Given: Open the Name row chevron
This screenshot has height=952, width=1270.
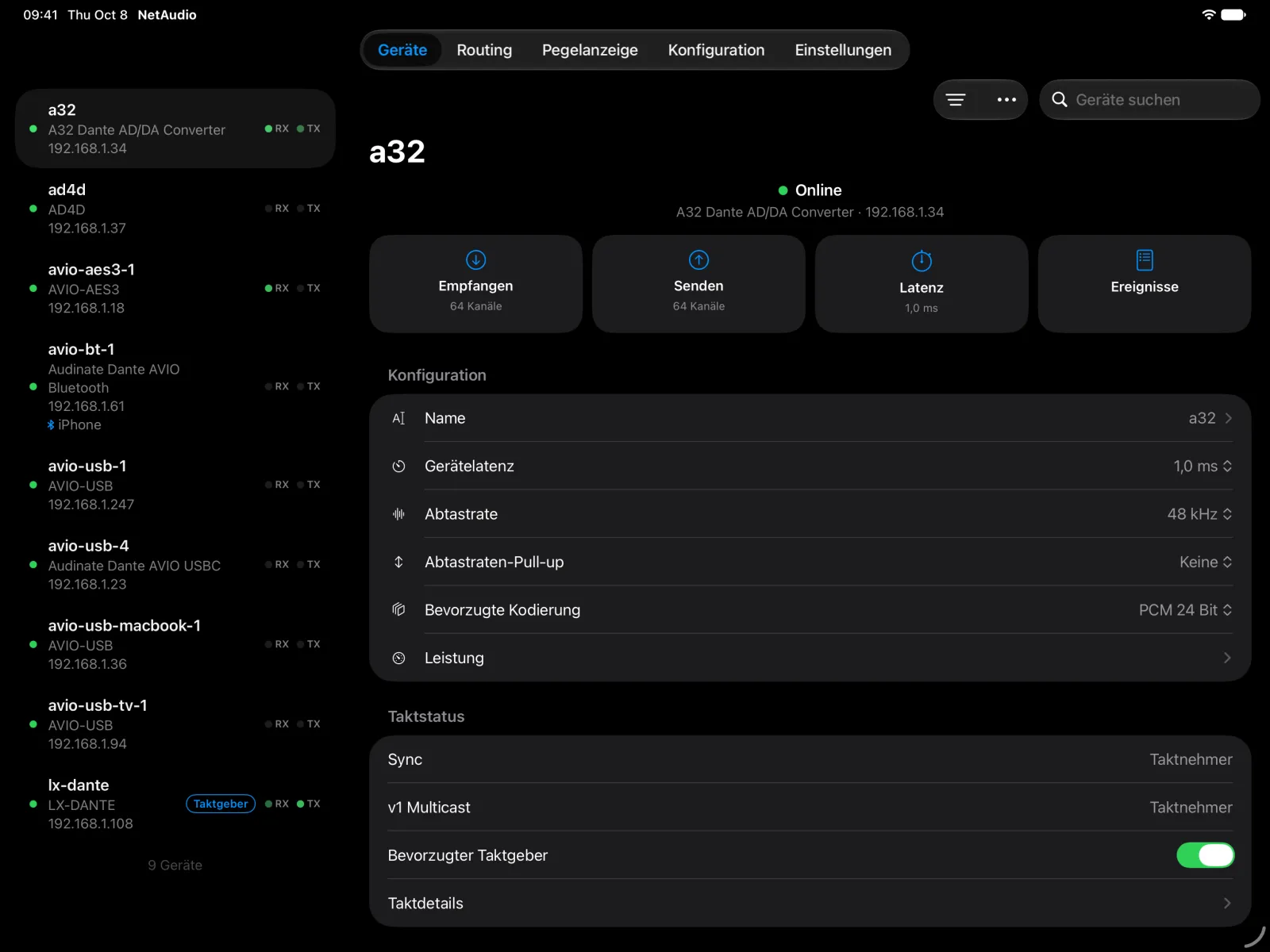Looking at the screenshot, I should click(1228, 418).
